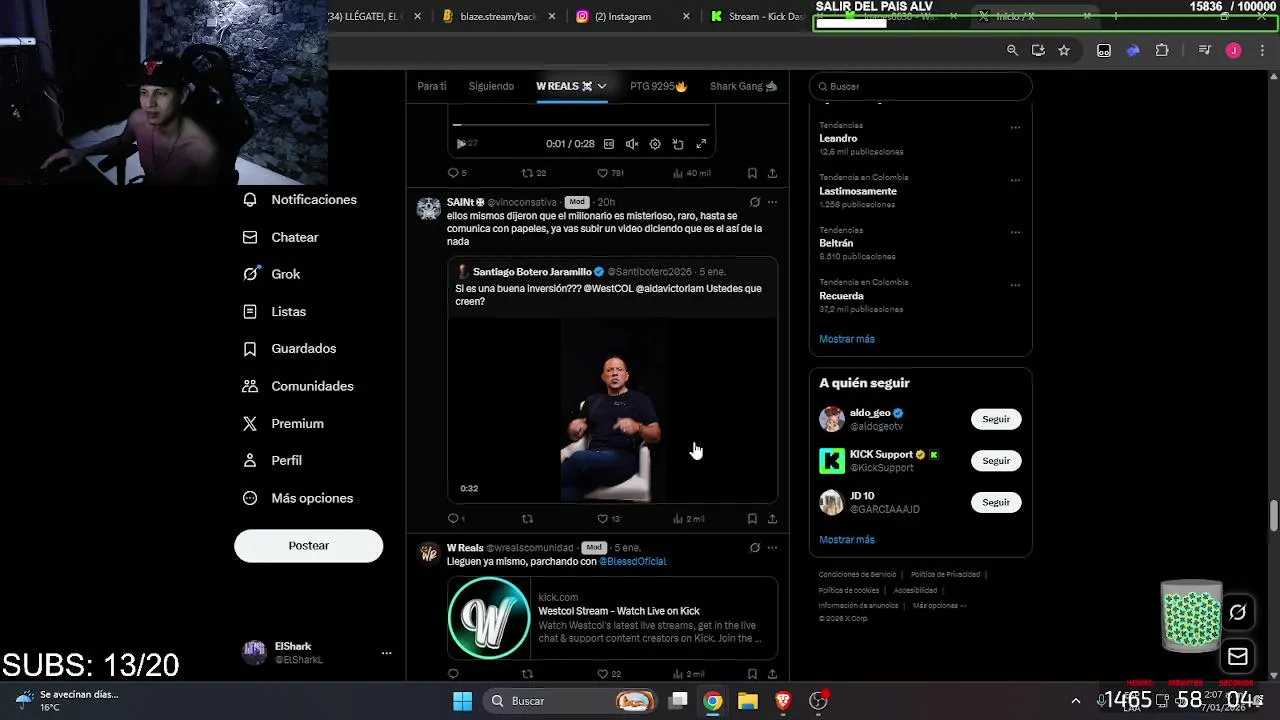Open the @BlessdOficial mention link
This screenshot has width=1280, height=720.
[x=632, y=562]
